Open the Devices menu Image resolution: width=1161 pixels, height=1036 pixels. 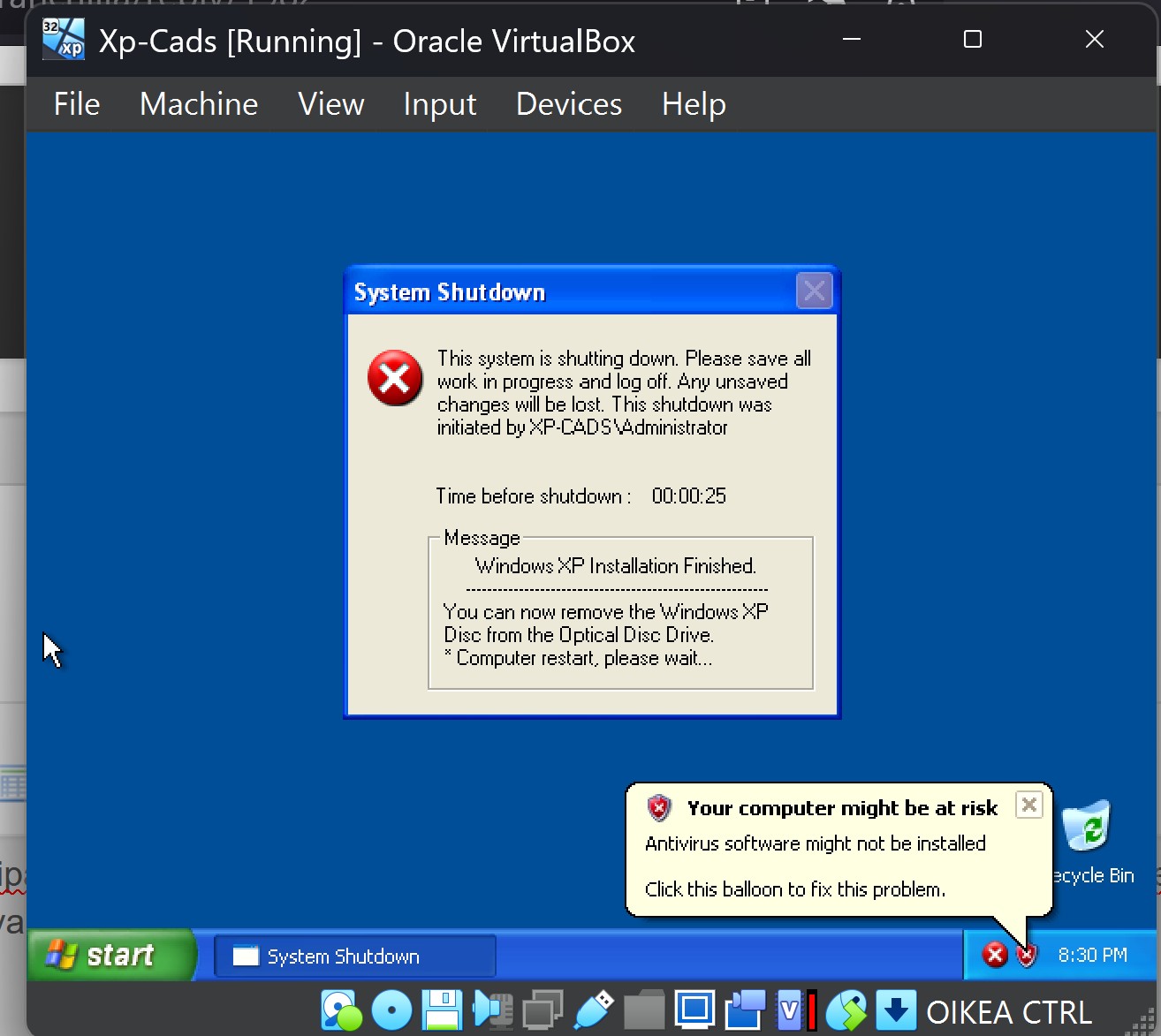[569, 104]
